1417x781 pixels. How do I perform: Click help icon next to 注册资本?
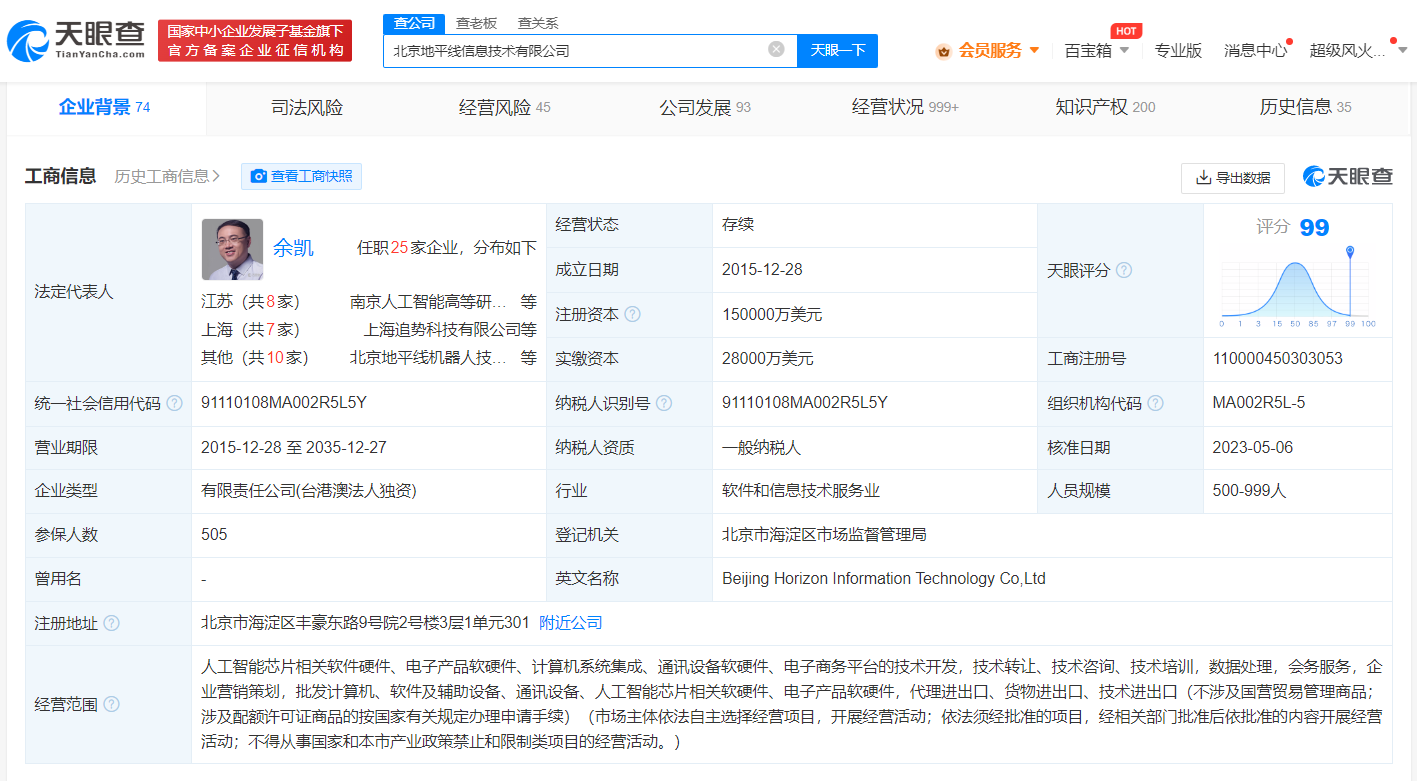(632, 314)
